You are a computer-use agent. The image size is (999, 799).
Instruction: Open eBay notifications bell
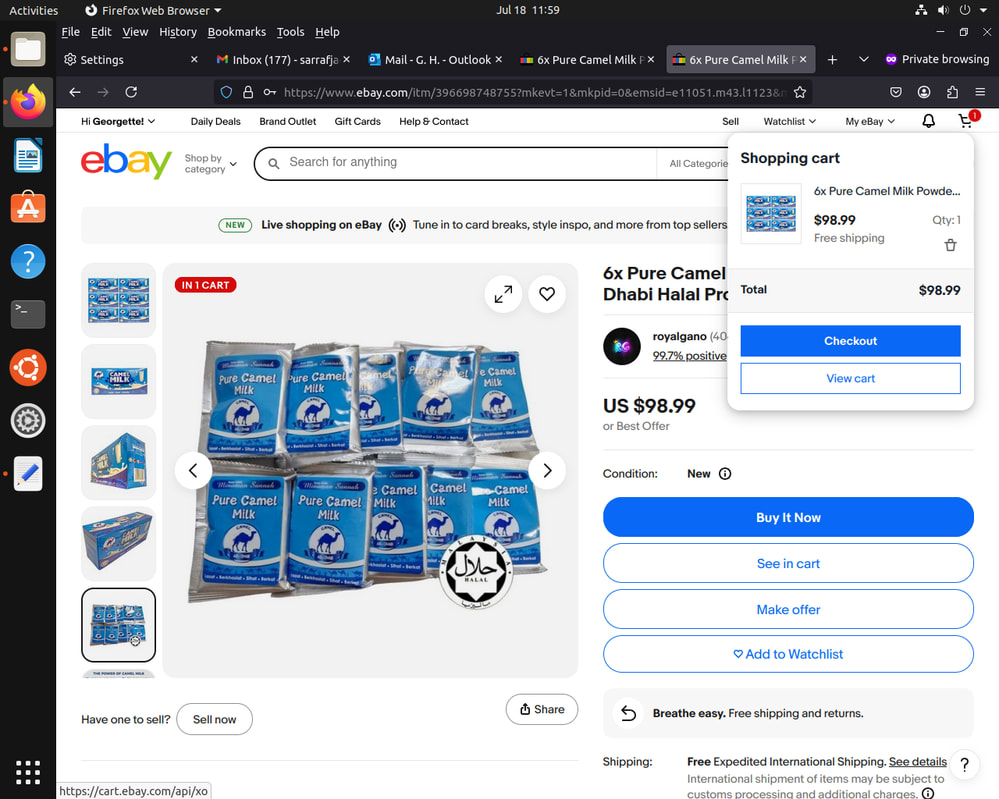tap(929, 121)
